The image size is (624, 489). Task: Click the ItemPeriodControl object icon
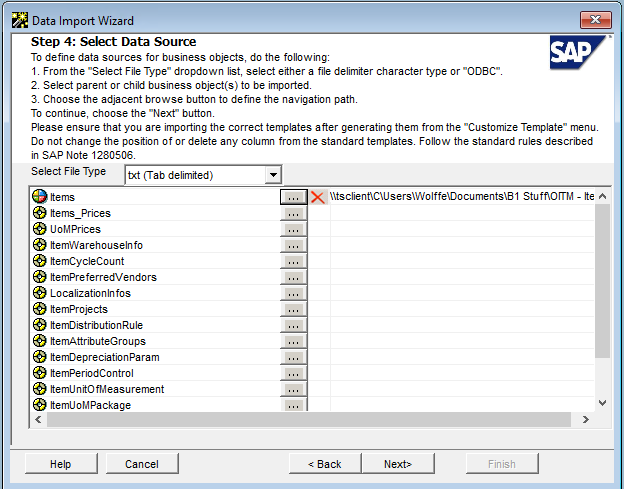click(x=39, y=373)
